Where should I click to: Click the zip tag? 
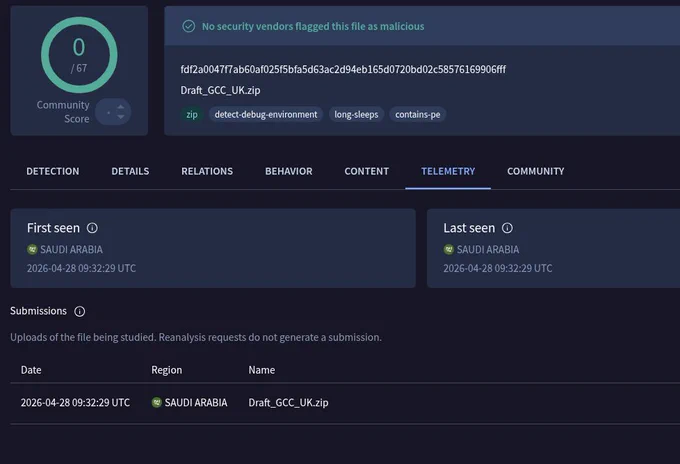192,114
